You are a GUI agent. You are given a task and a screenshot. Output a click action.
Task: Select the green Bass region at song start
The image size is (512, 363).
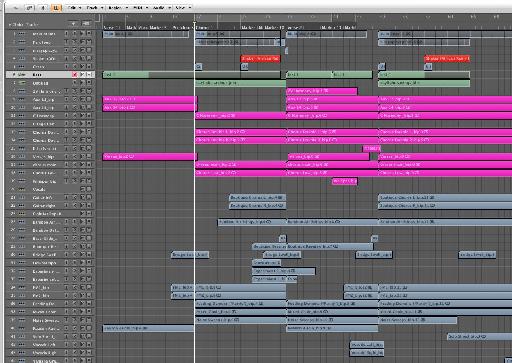click(192, 75)
